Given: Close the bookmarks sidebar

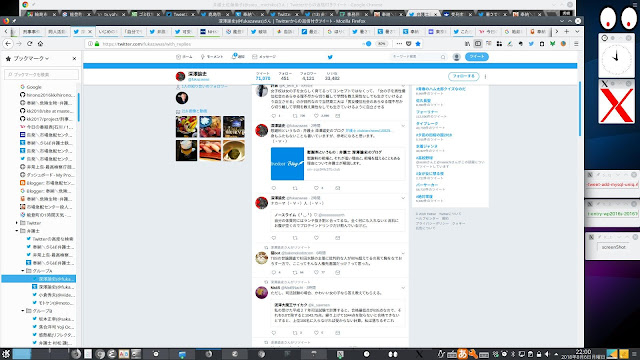Looking at the screenshot, I should [74, 58].
